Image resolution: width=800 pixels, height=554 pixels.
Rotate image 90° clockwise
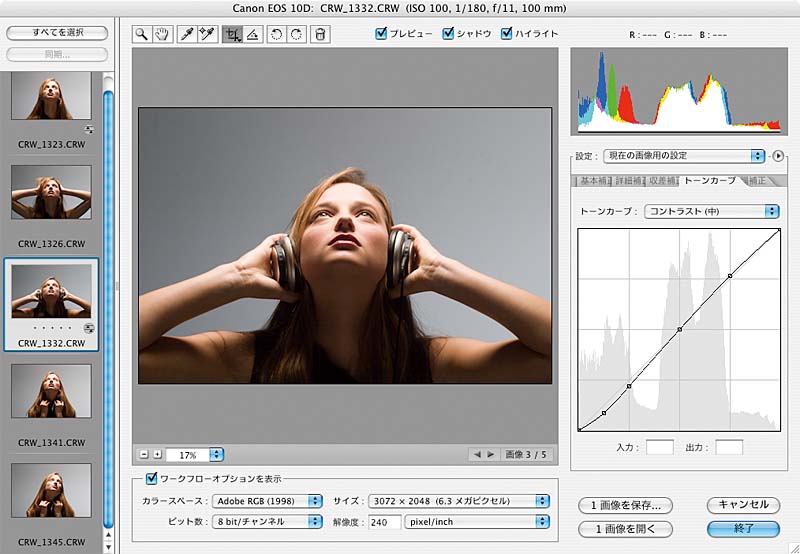coord(296,34)
